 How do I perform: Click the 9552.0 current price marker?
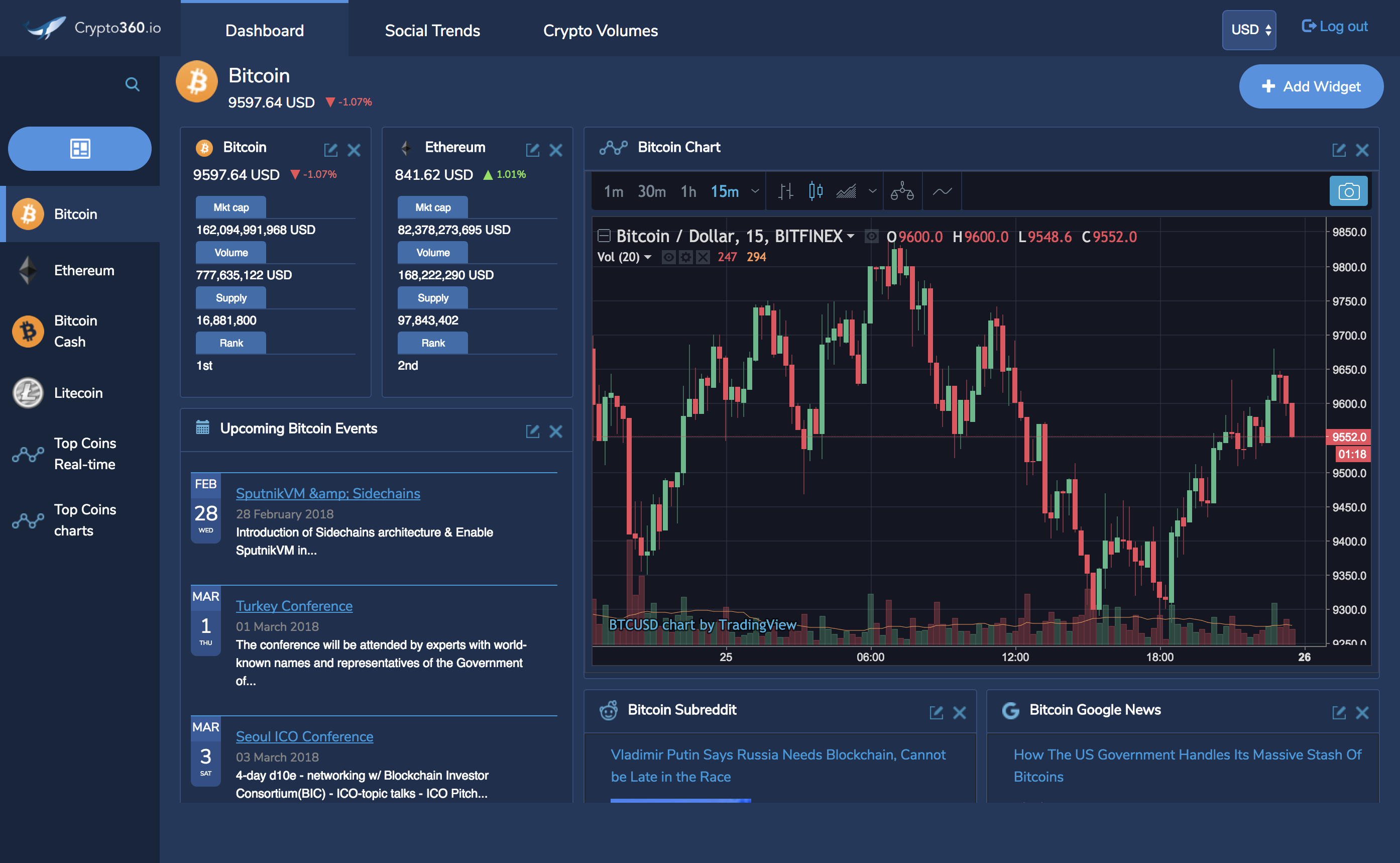tap(1349, 437)
